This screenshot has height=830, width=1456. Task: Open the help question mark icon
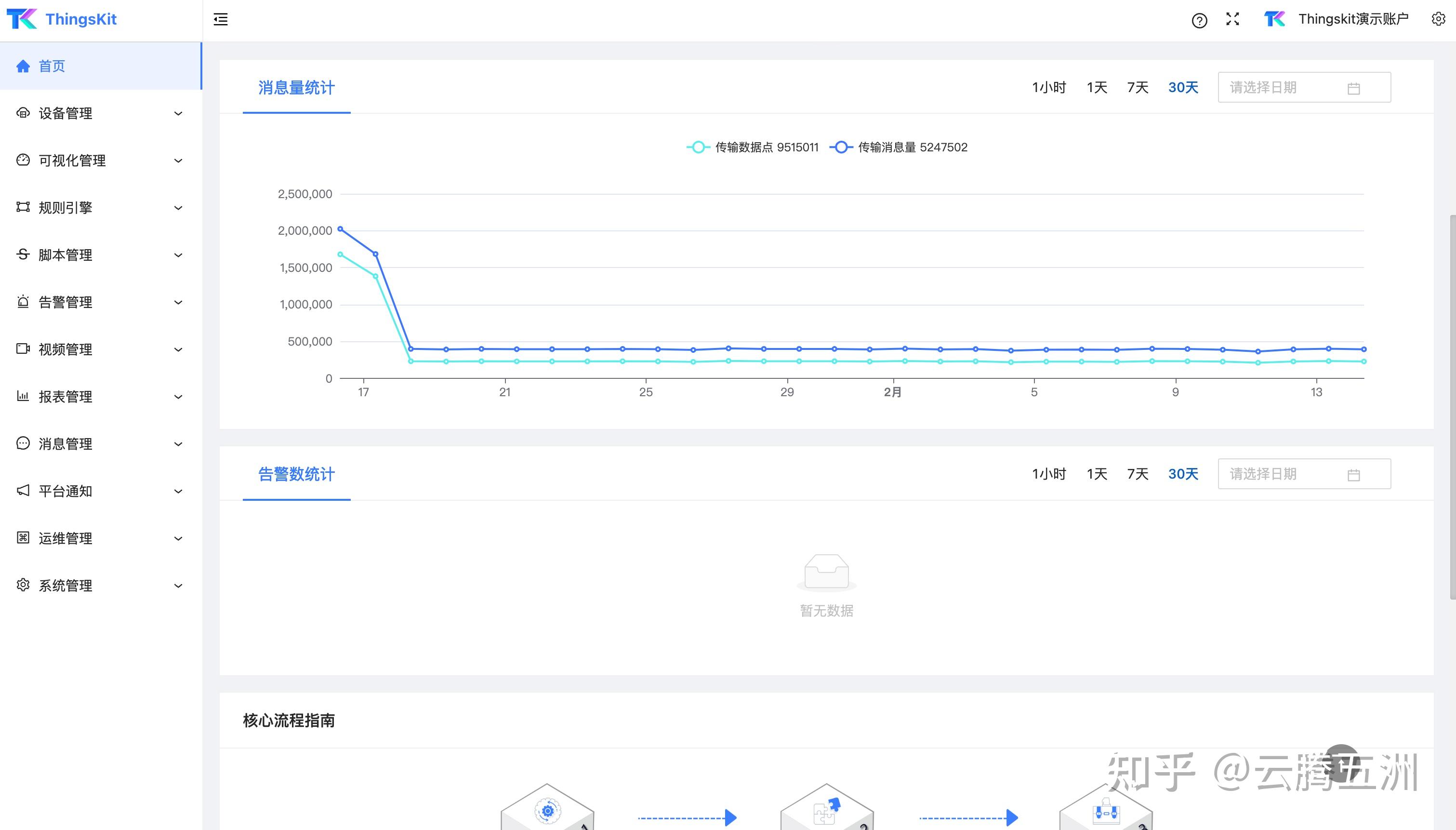click(1199, 21)
